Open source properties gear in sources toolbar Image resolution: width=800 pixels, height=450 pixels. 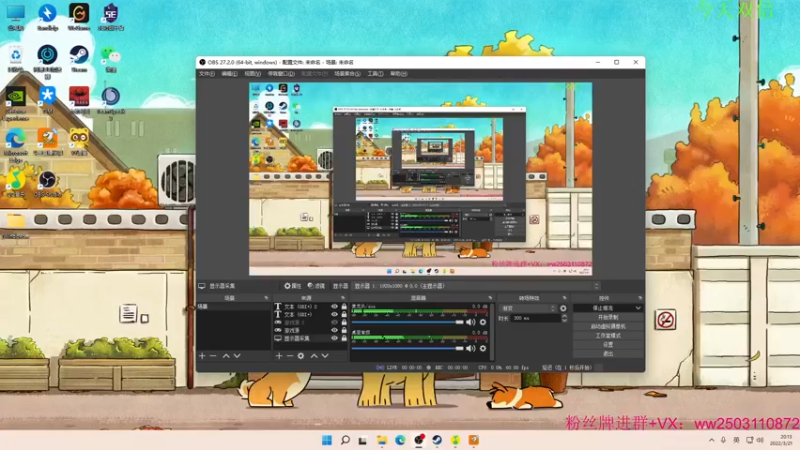[301, 356]
